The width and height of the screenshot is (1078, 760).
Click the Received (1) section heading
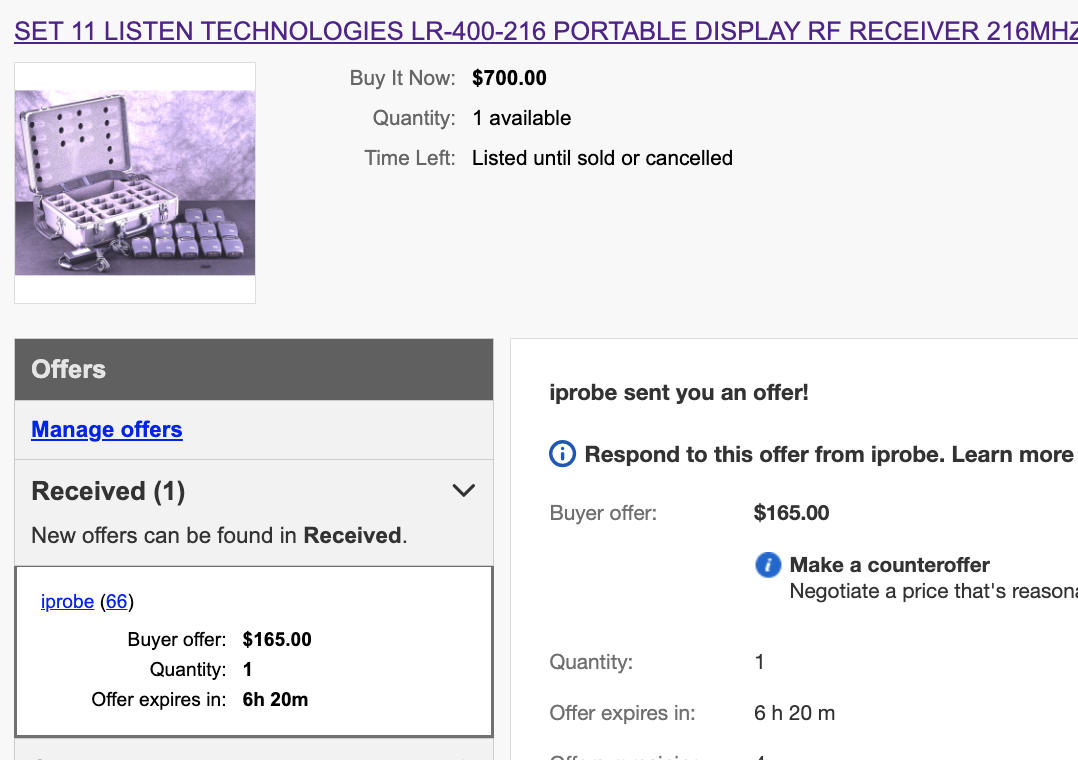coord(108,491)
